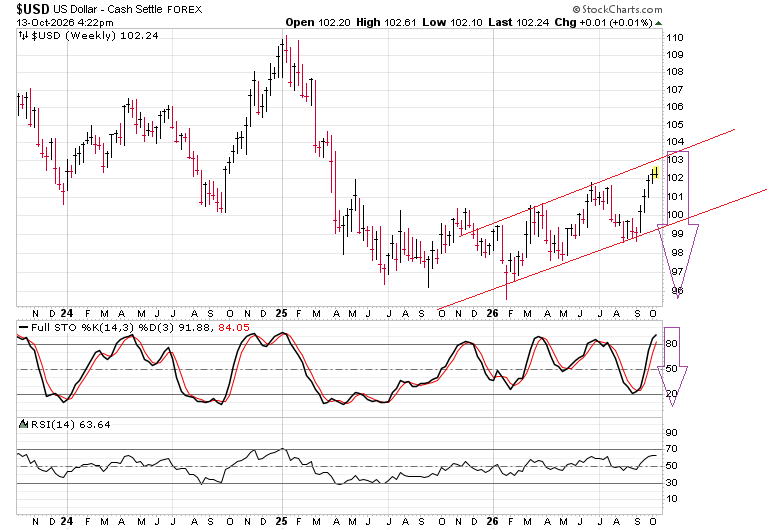Click the 80 level on stochastic axis
775x530 pixels.
tap(672, 344)
